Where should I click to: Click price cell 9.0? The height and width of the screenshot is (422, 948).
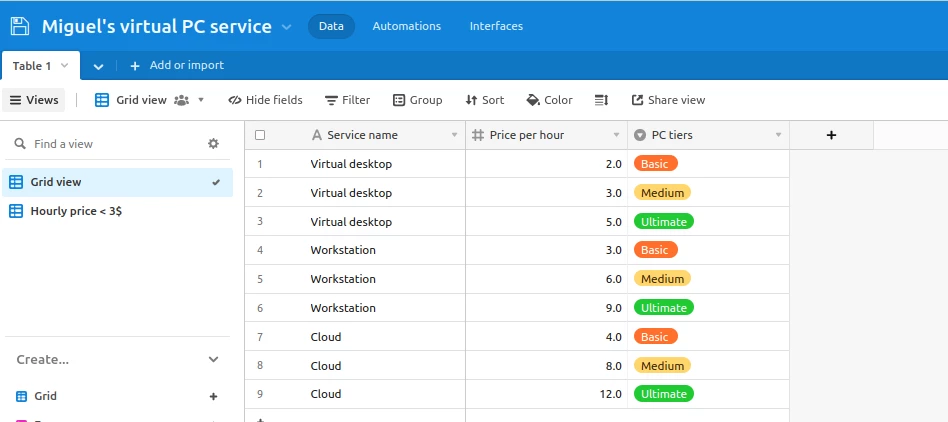(547, 308)
